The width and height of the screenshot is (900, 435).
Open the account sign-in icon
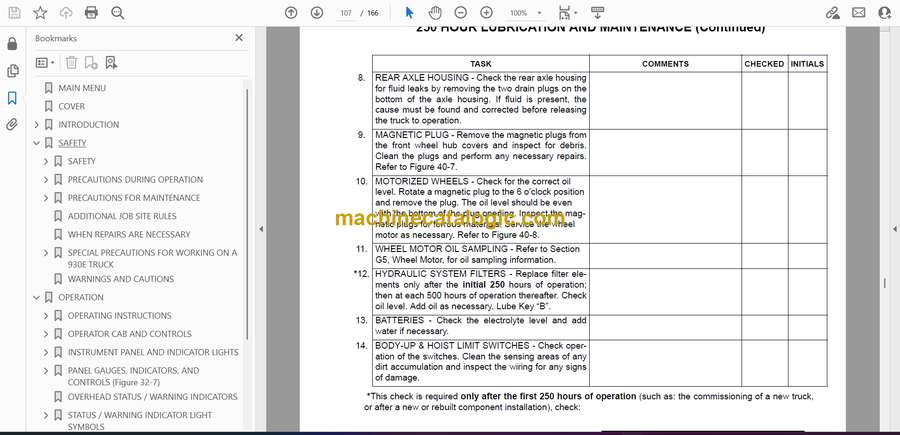click(885, 13)
